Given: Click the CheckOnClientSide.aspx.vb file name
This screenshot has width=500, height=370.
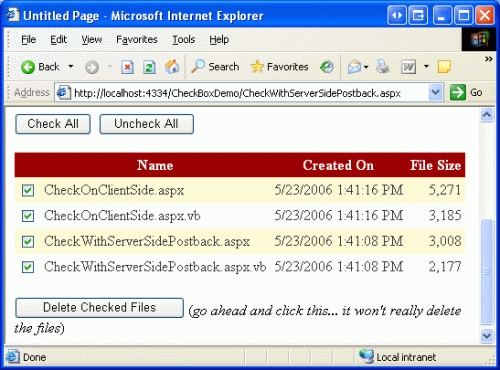Looking at the screenshot, I should pyautogui.click(x=122, y=216).
